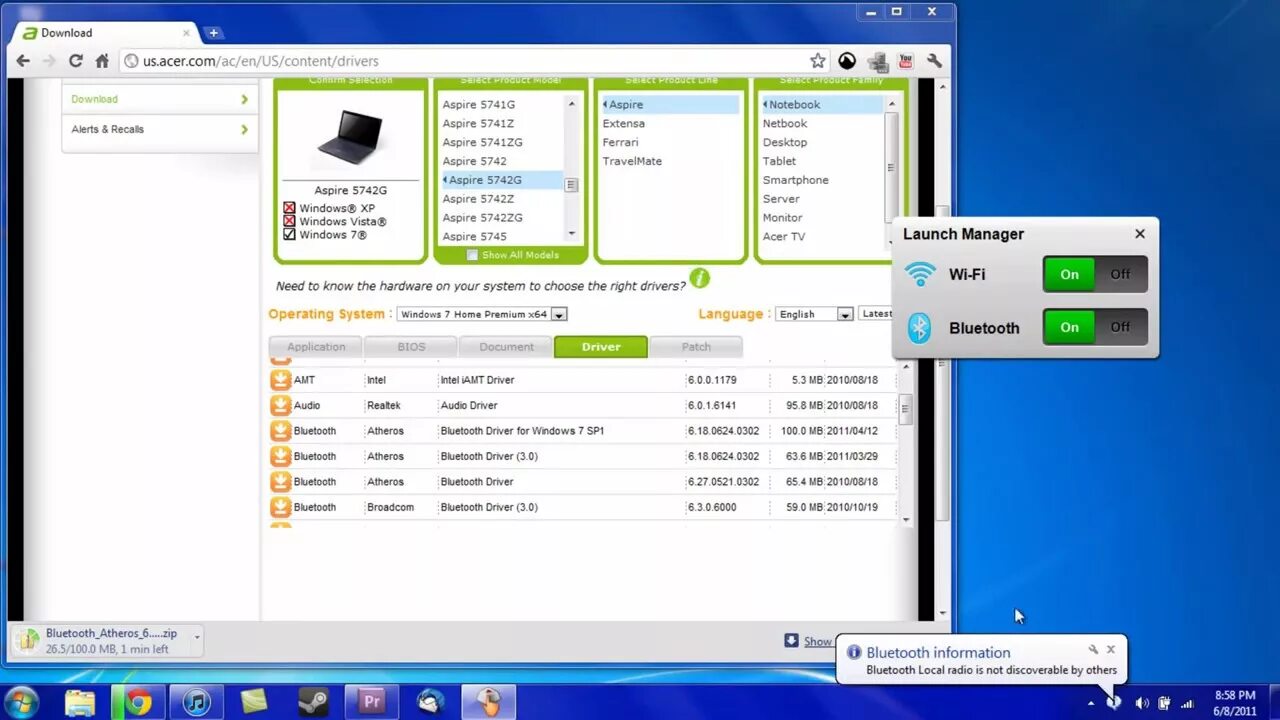1280x720 pixels.
Task: Reload the Acer drivers page
Action: (75, 61)
